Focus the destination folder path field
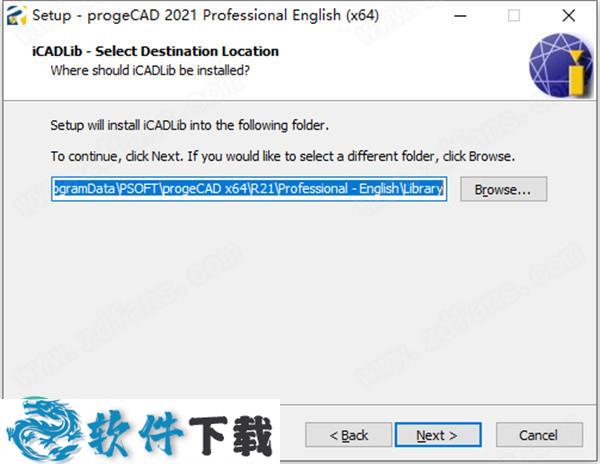600x464 pixels. tap(249, 189)
